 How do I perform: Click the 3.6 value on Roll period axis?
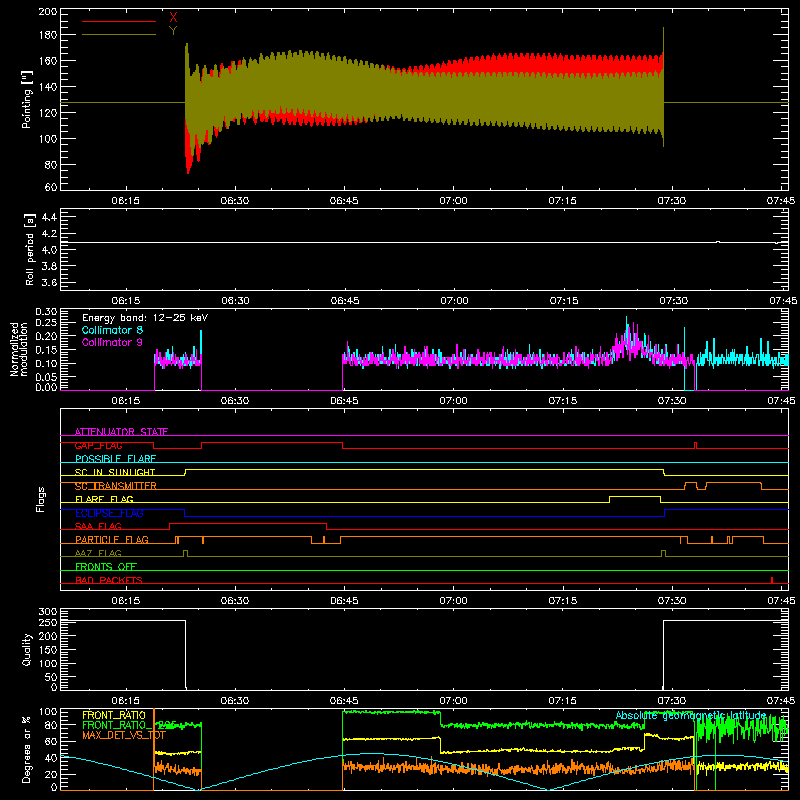[x=49, y=282]
